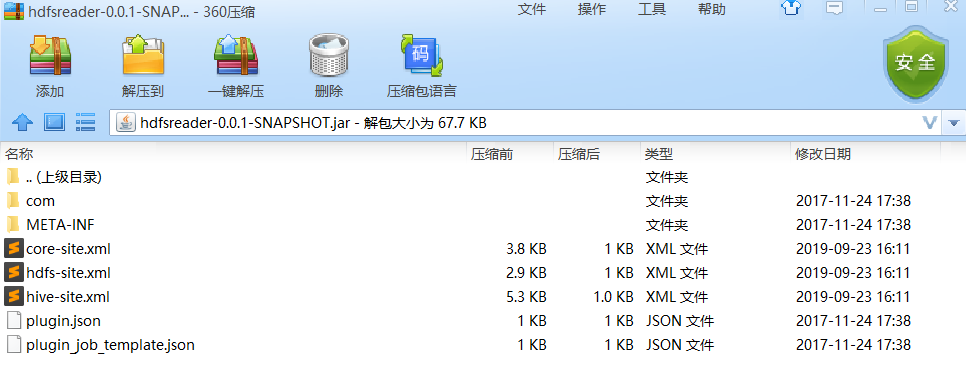Sort by Type (类型) column header
The width and height of the screenshot is (966, 377).
[x=659, y=154]
